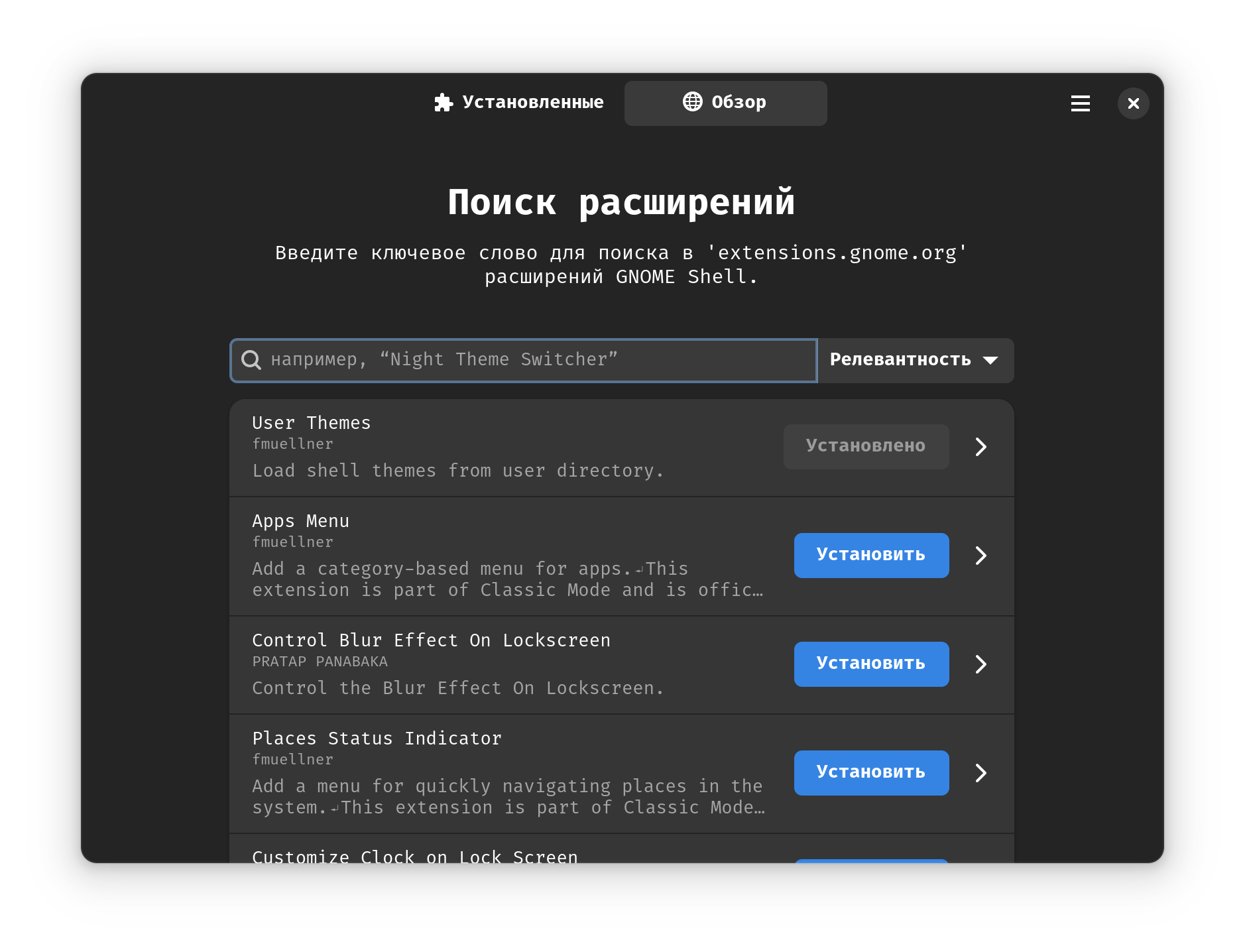Open the hamburger main menu
The height and width of the screenshot is (952, 1245).
pos(1080,103)
